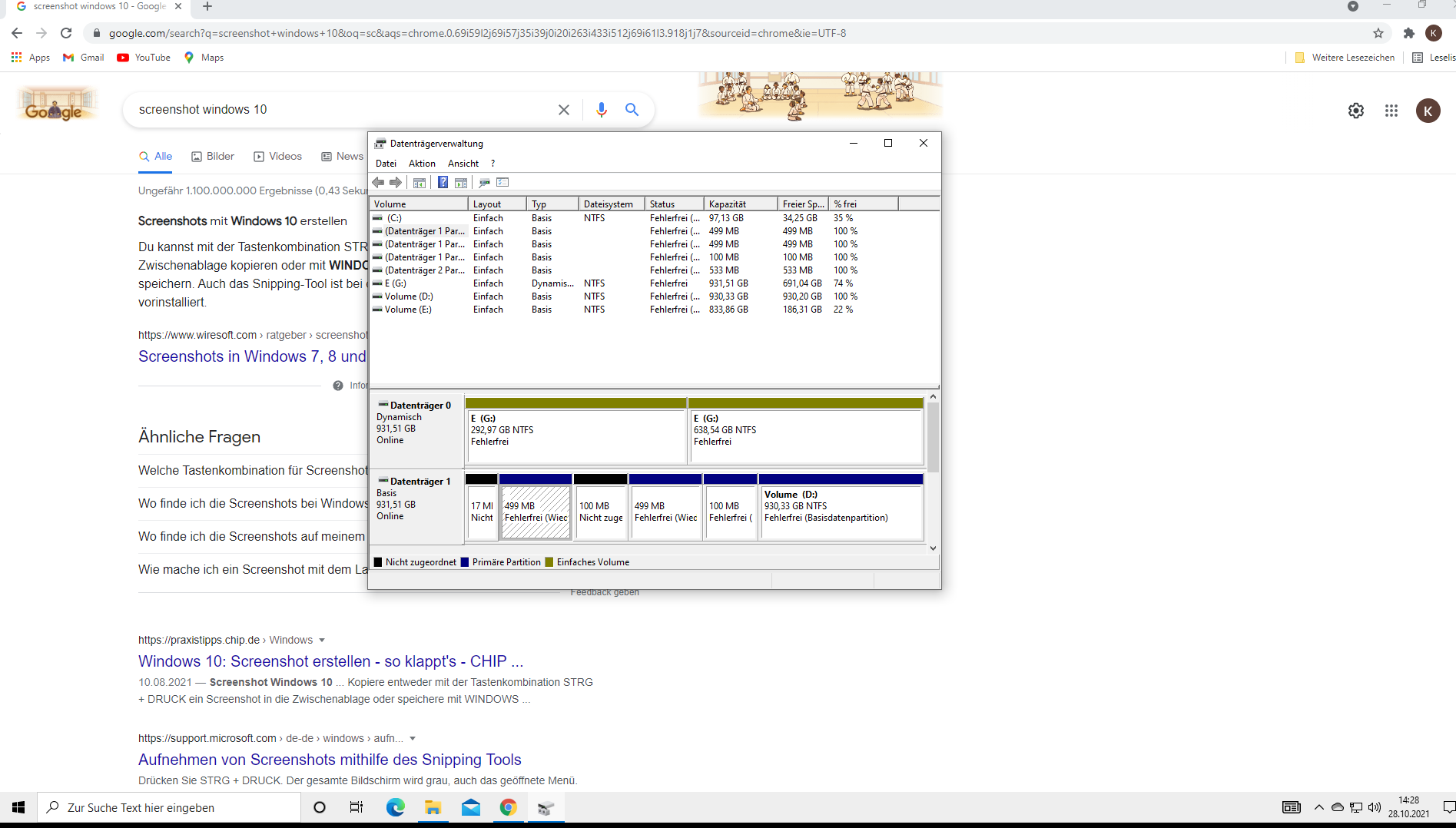Select Volume (D:) 930,33 GB partition
Image resolution: width=1456 pixels, height=828 pixels.
click(x=841, y=507)
